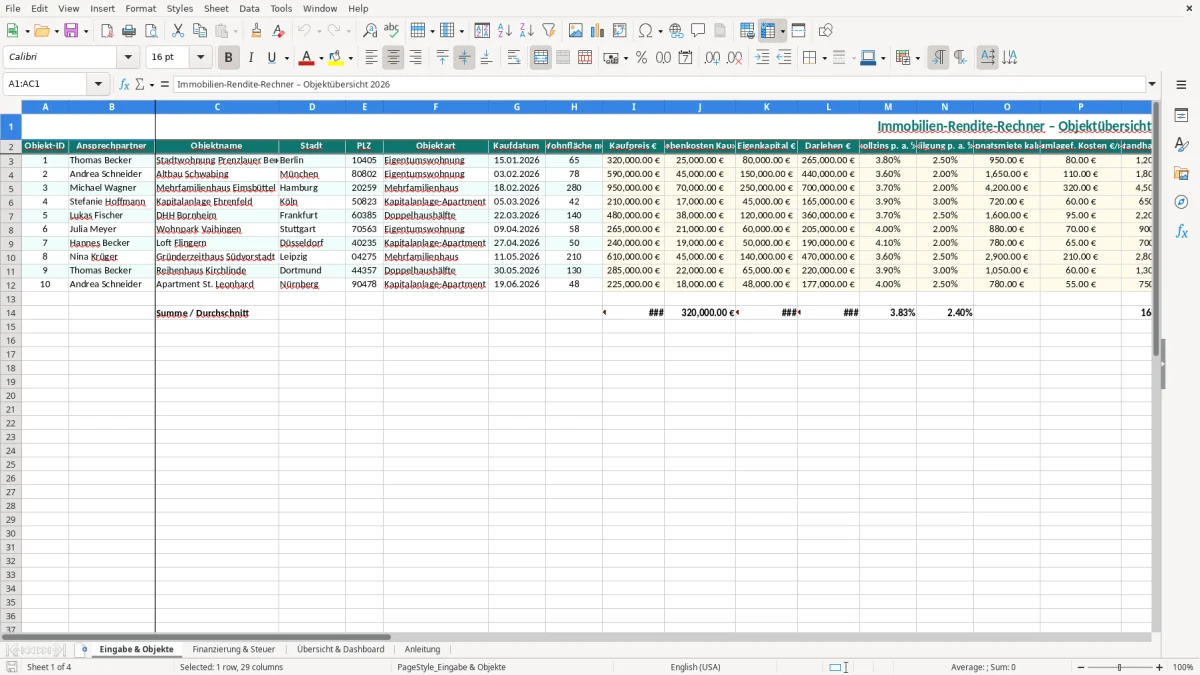
Task: Toggle Align Right
Action: coord(415,58)
